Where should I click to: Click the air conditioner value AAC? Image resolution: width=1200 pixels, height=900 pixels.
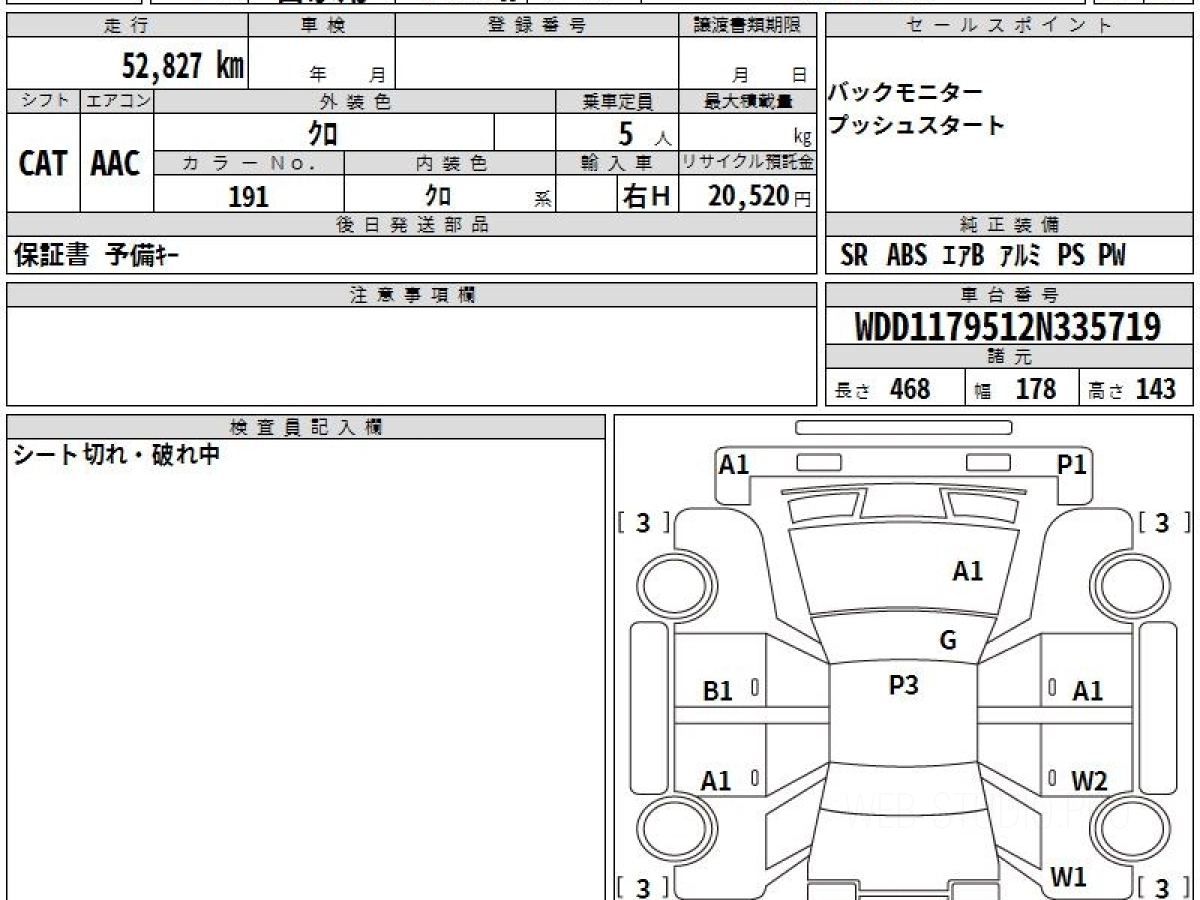click(116, 164)
